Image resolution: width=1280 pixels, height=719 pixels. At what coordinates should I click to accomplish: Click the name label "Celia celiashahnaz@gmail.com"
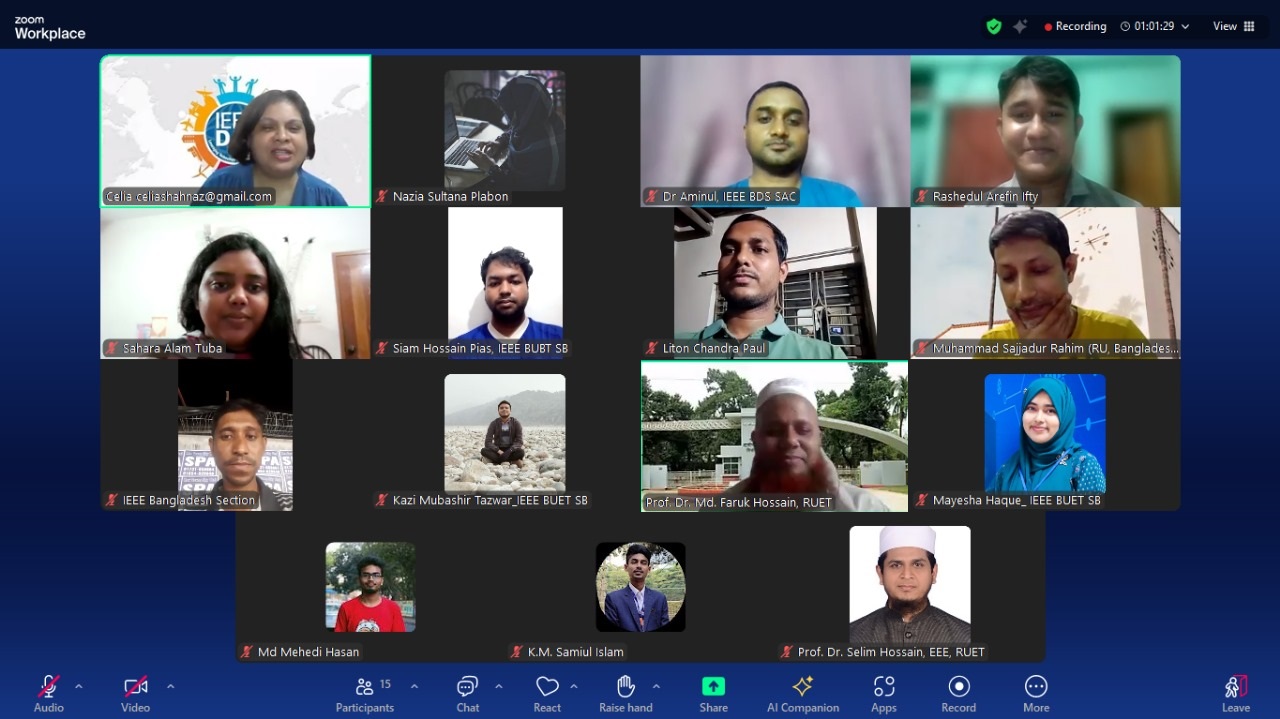pyautogui.click(x=189, y=197)
